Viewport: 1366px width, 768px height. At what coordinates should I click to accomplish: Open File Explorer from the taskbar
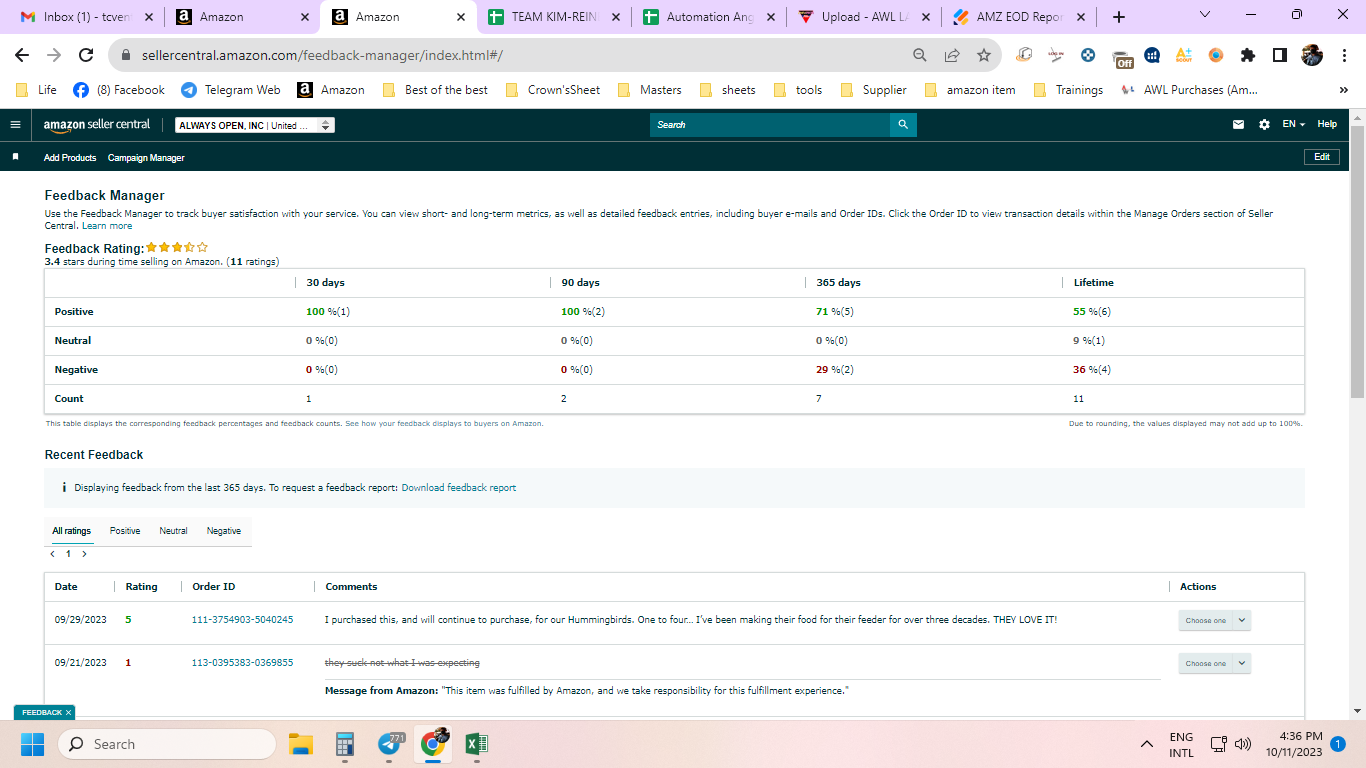pos(301,744)
